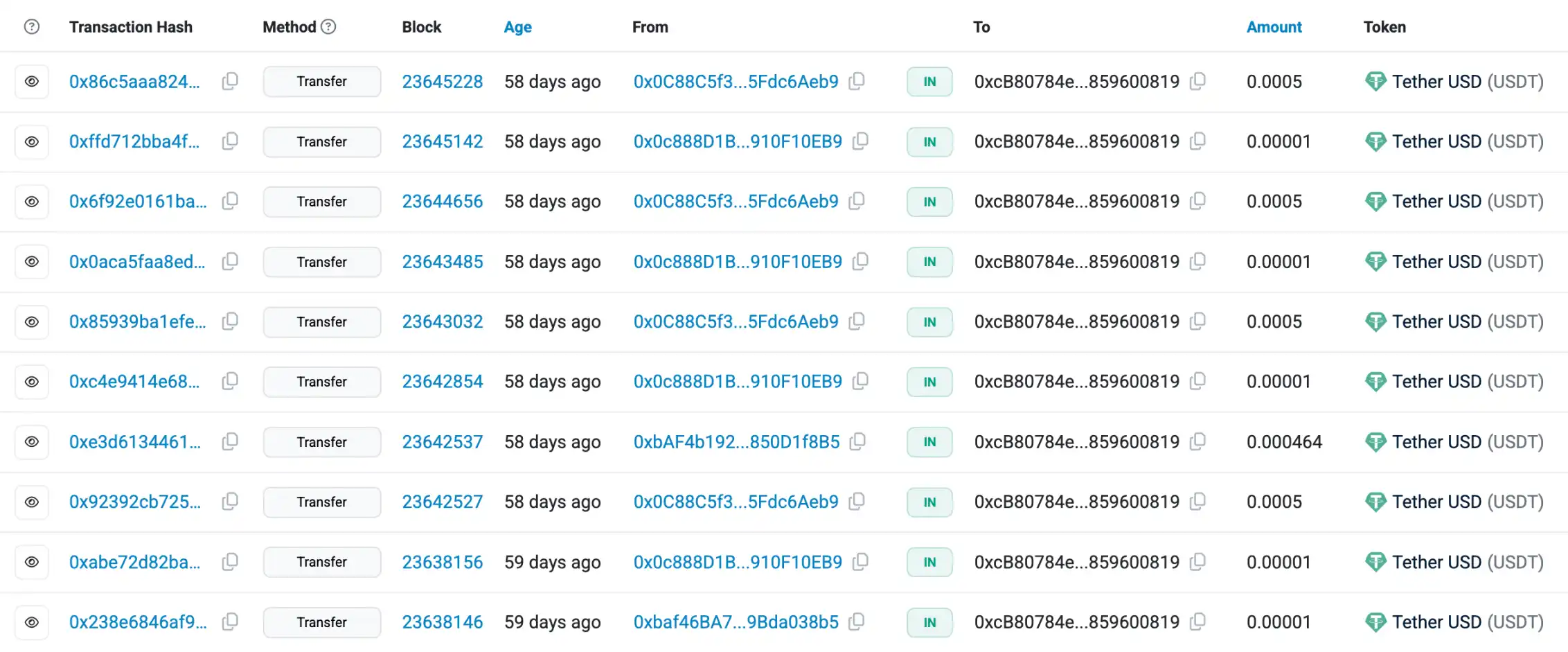The image size is (1568, 652).
Task: Open sender address 0xbAF4b192...850D1f8B5
Action: coord(736,441)
